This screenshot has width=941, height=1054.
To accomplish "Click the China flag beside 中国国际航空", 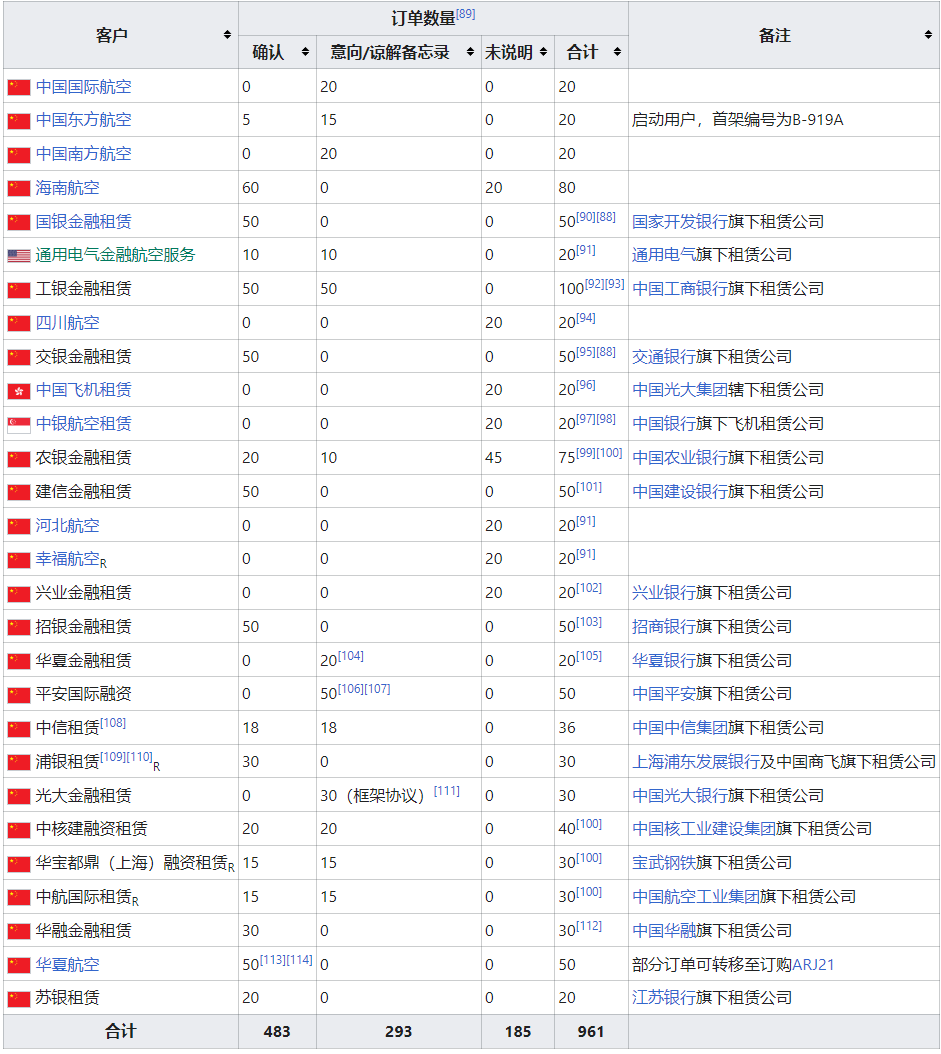I will (19, 87).
